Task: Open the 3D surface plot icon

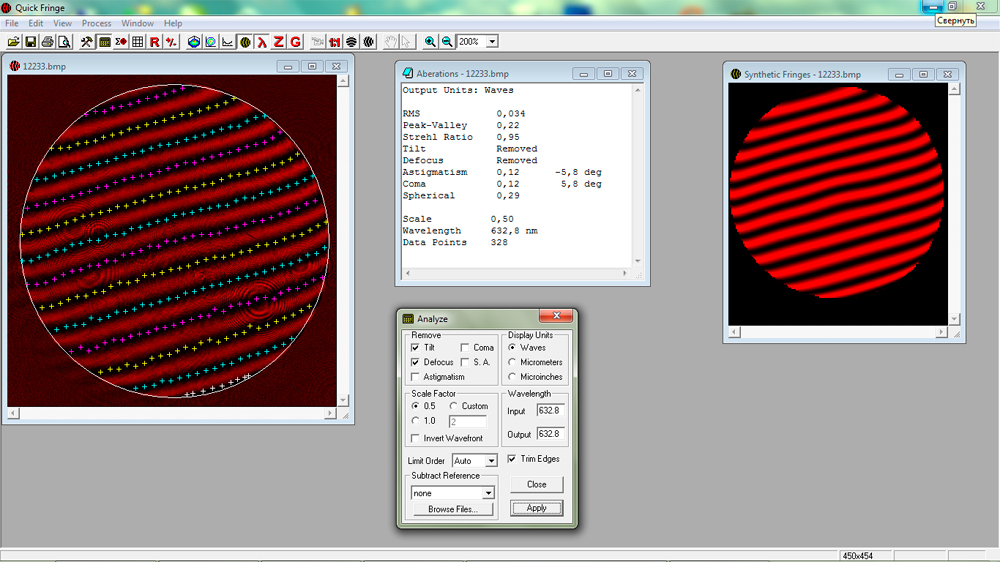Action: tap(194, 42)
